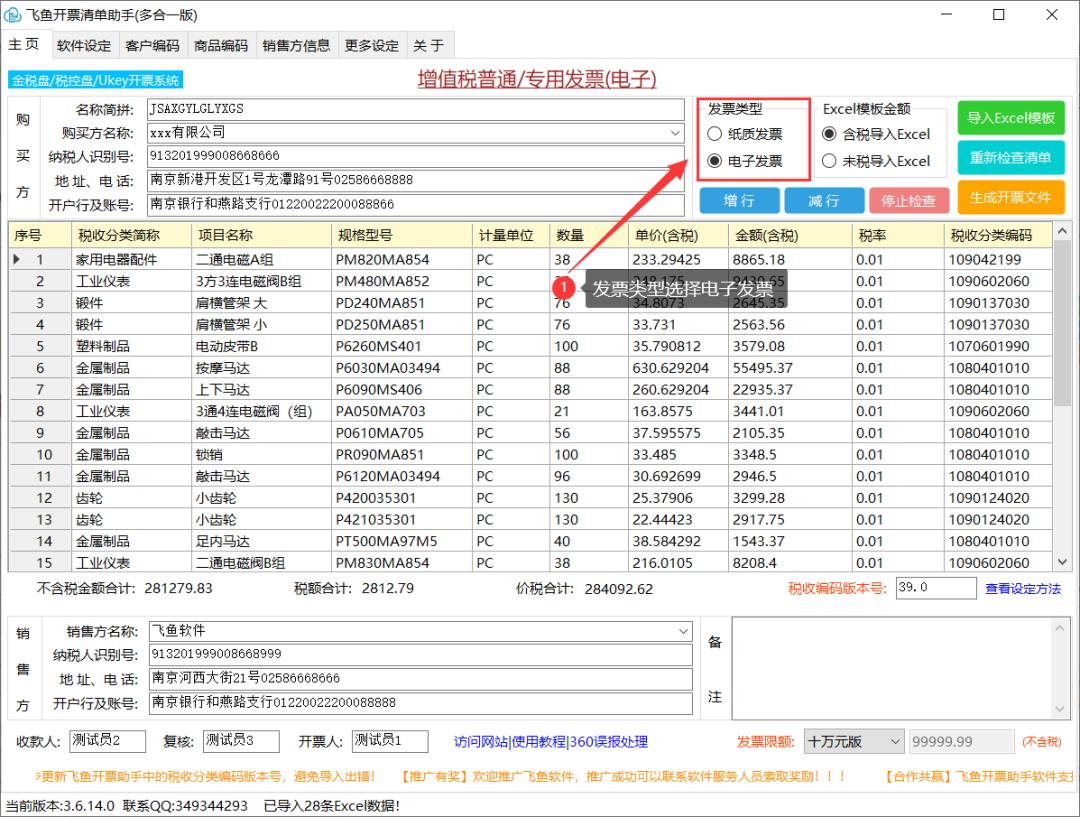The width and height of the screenshot is (1080, 817).
Task: Select row 1 indicator arrow
Action: click(17, 259)
